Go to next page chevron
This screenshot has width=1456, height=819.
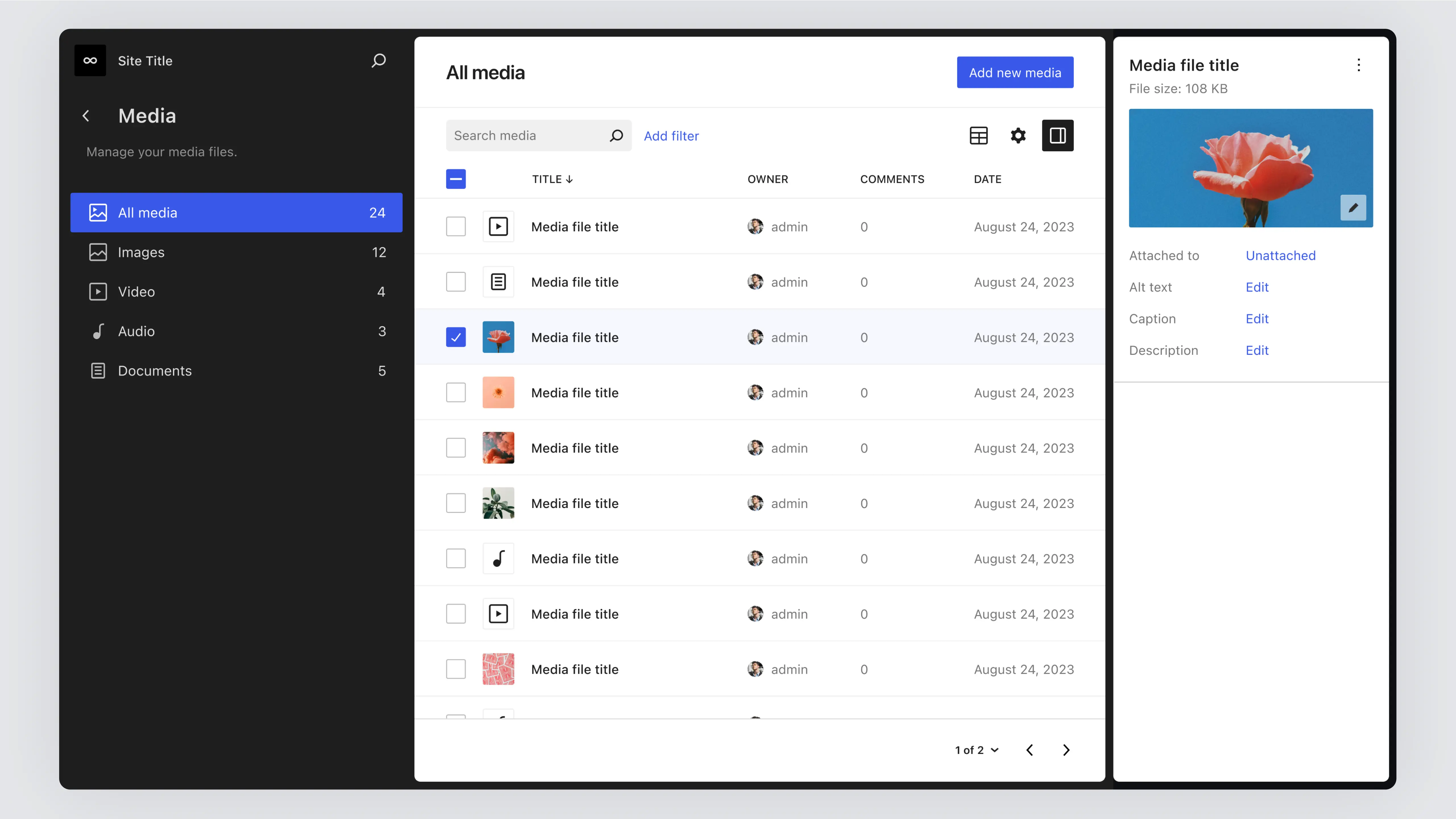[1066, 750]
